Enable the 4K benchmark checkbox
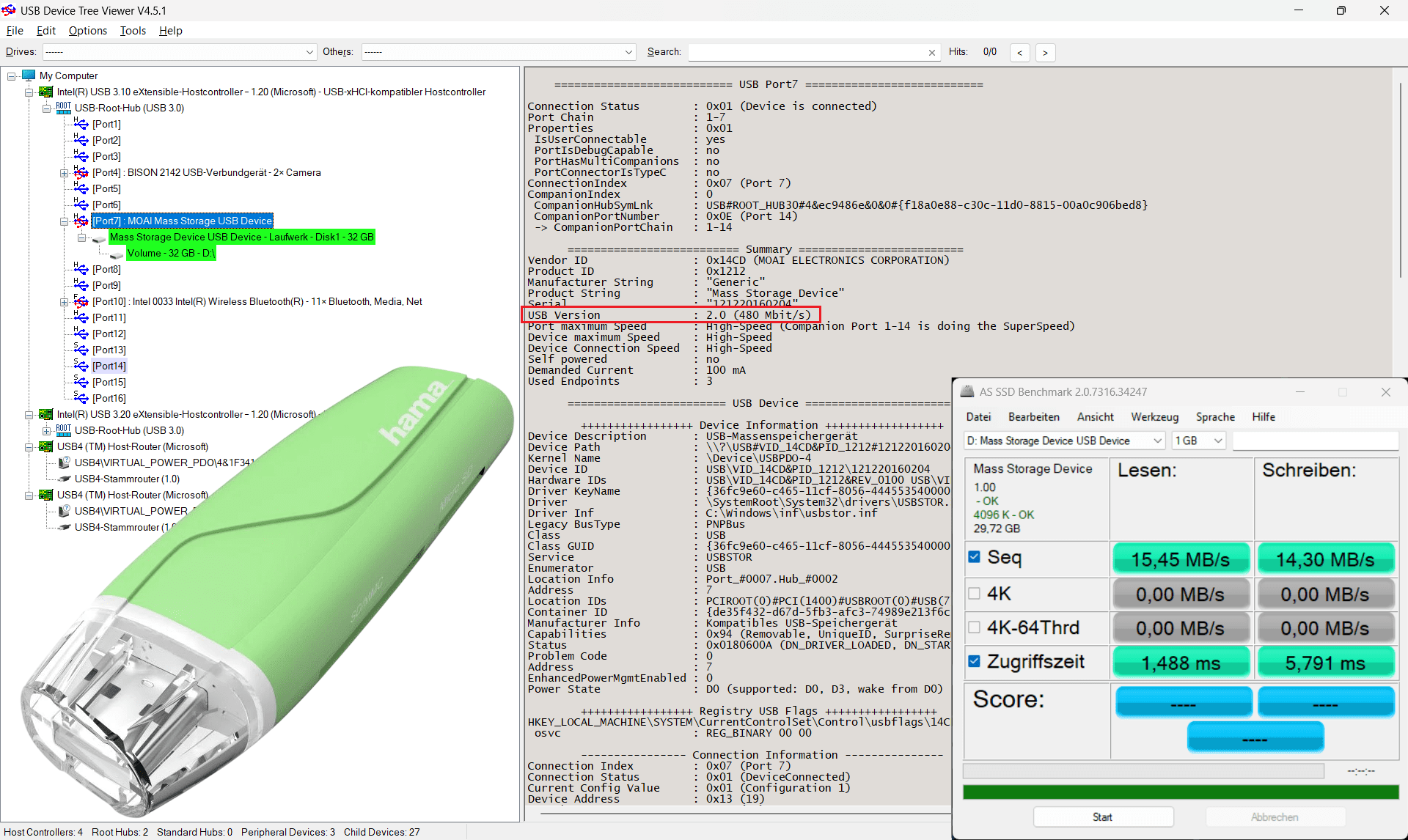 (x=974, y=594)
